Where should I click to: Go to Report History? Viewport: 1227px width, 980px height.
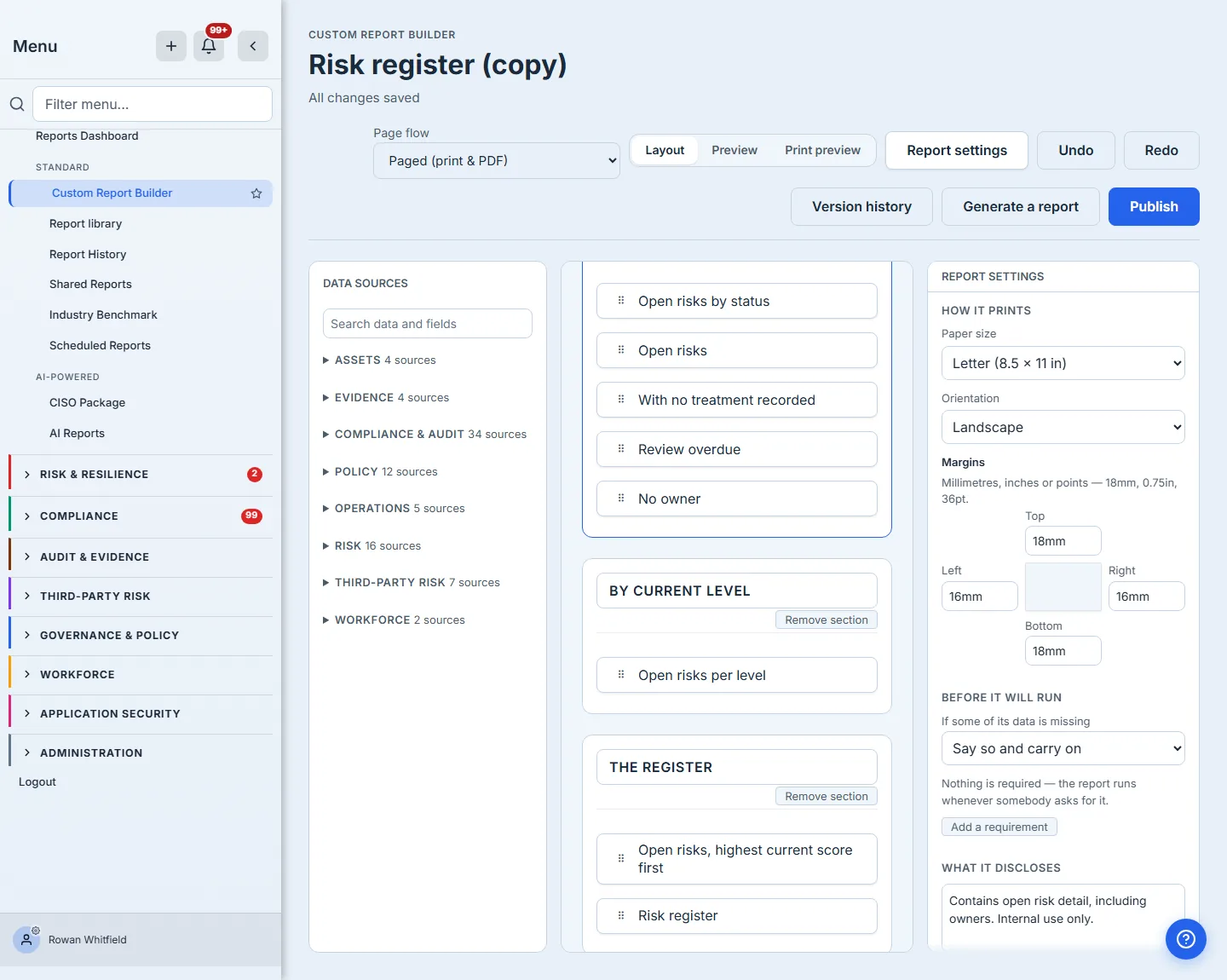pos(88,254)
